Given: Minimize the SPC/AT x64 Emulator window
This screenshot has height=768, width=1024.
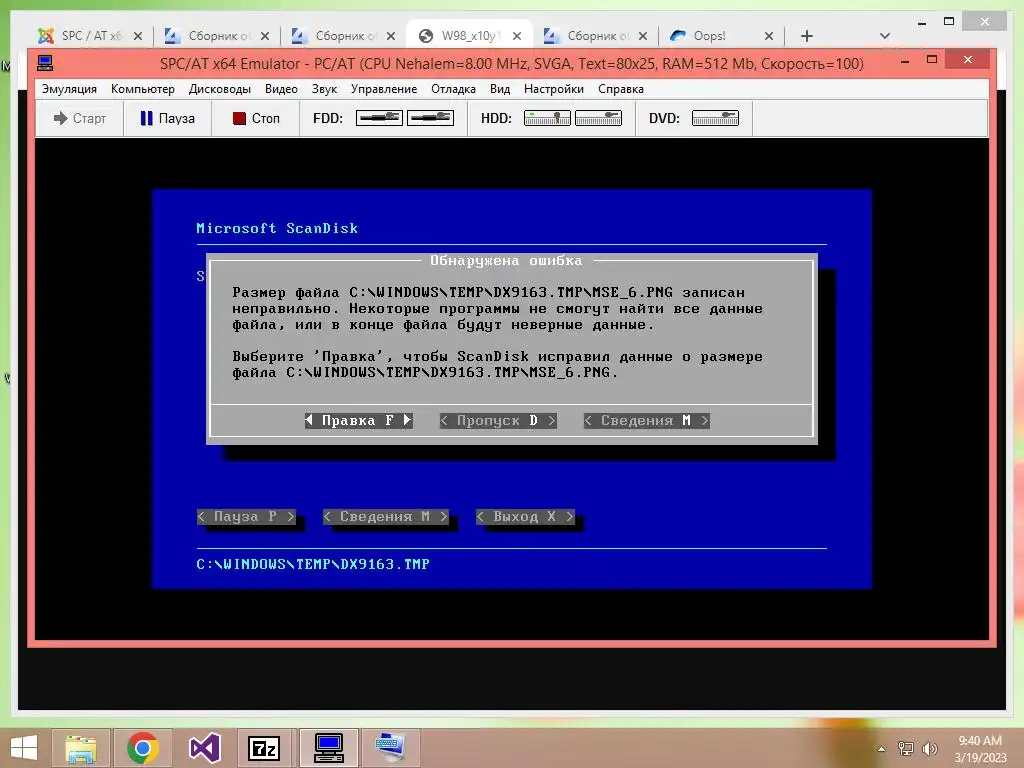Looking at the screenshot, I should coord(905,60).
